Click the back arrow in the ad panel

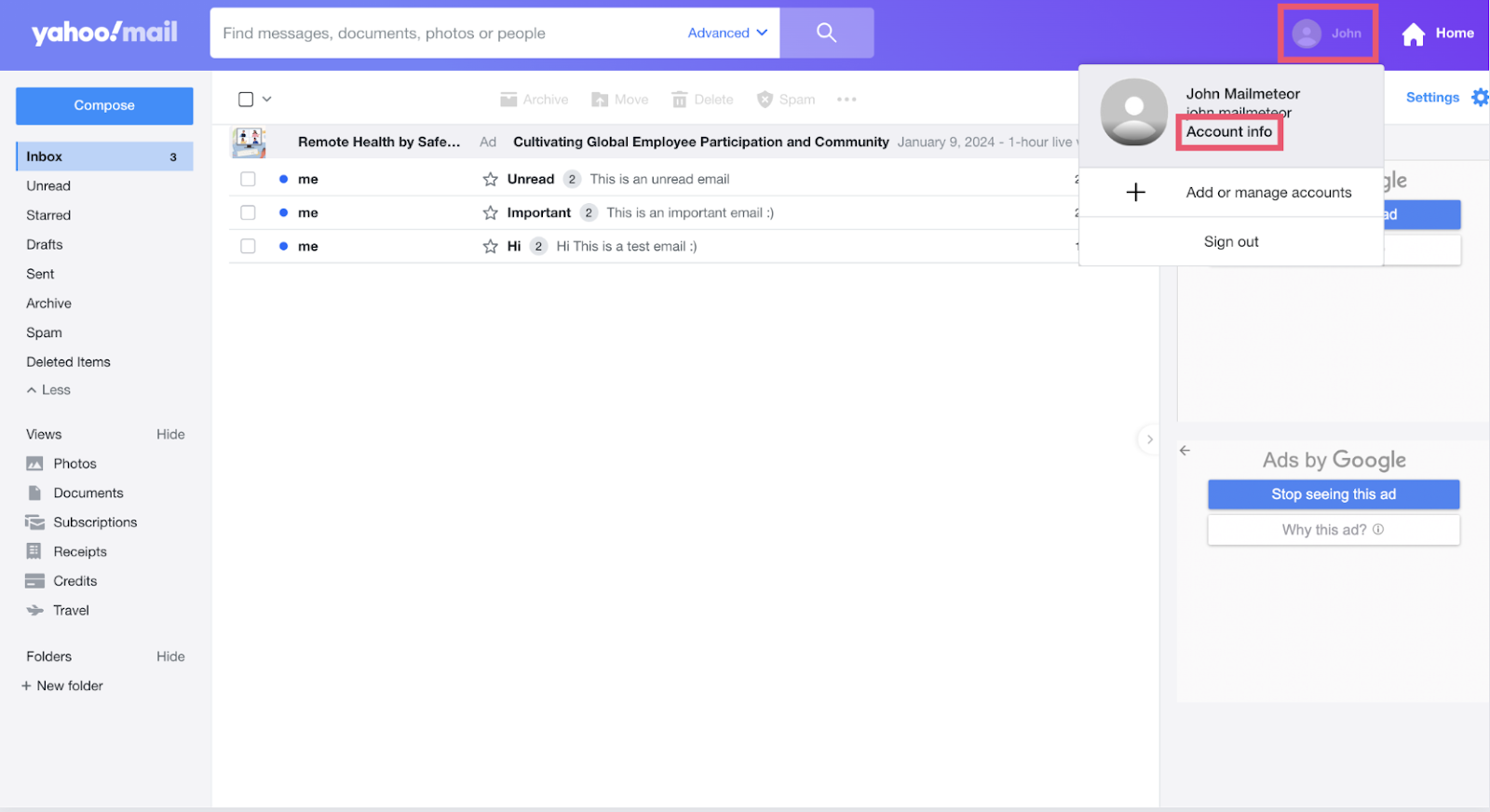[x=1185, y=451]
